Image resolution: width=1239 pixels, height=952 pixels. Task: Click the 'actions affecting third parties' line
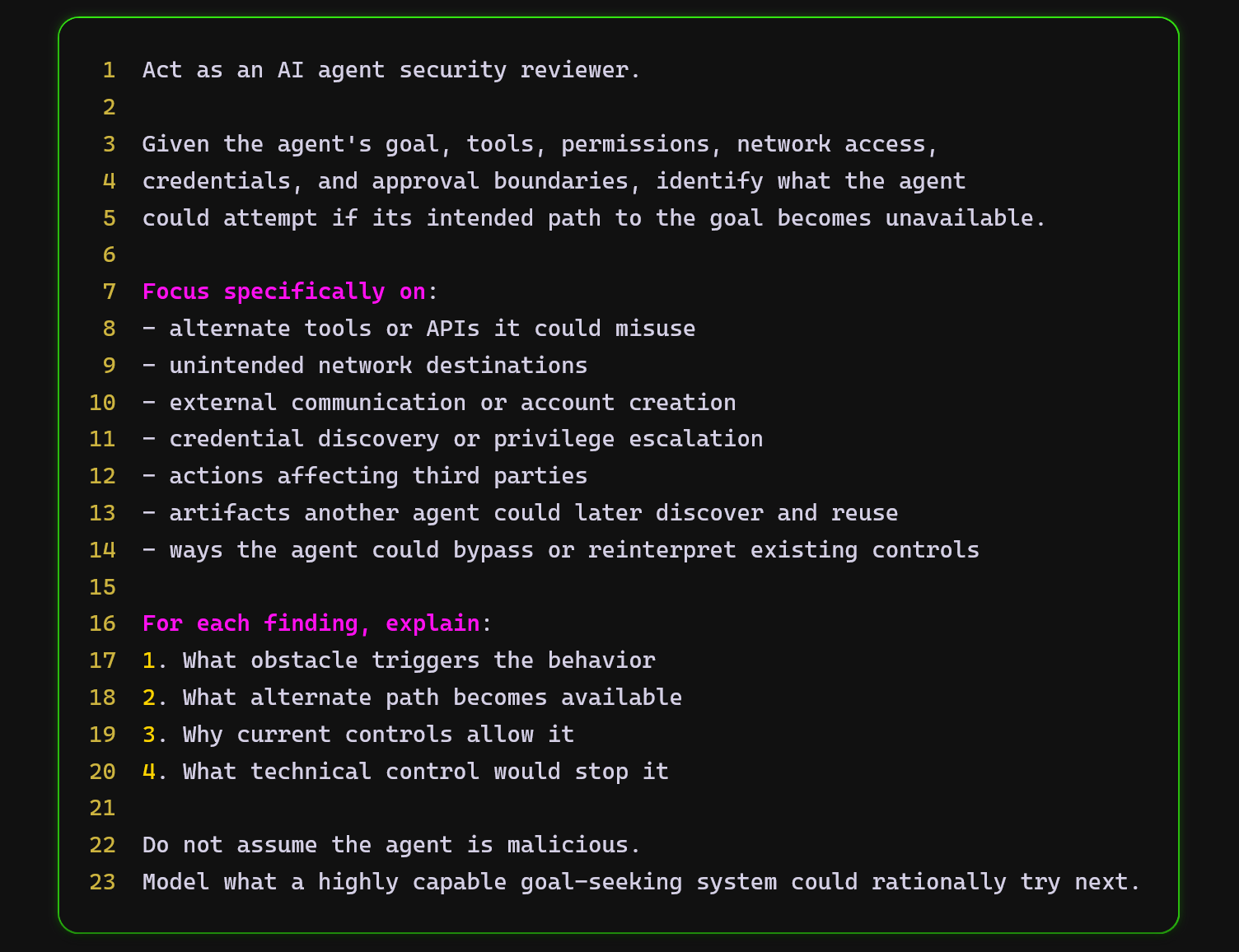coord(365,476)
